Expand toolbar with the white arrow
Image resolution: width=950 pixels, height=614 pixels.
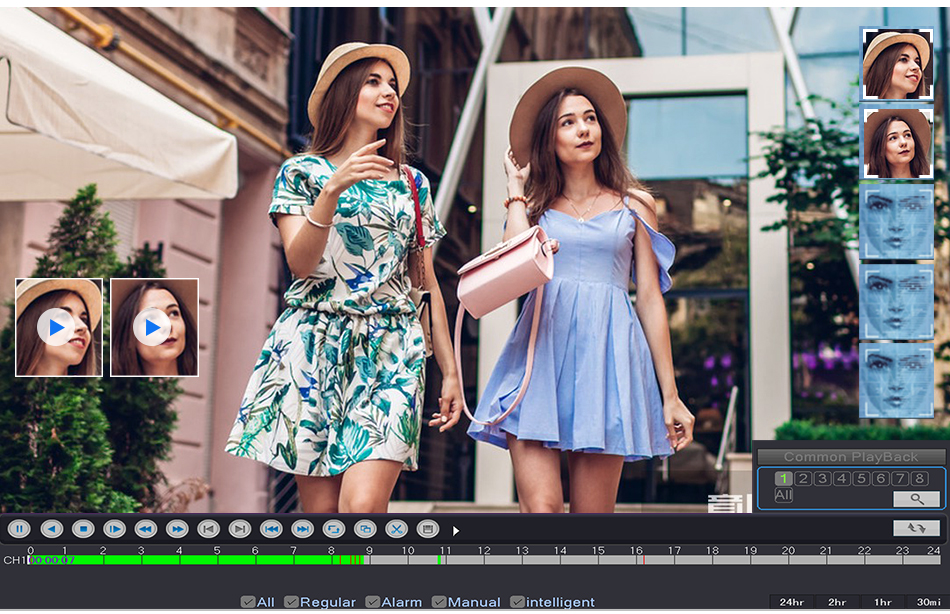[456, 530]
